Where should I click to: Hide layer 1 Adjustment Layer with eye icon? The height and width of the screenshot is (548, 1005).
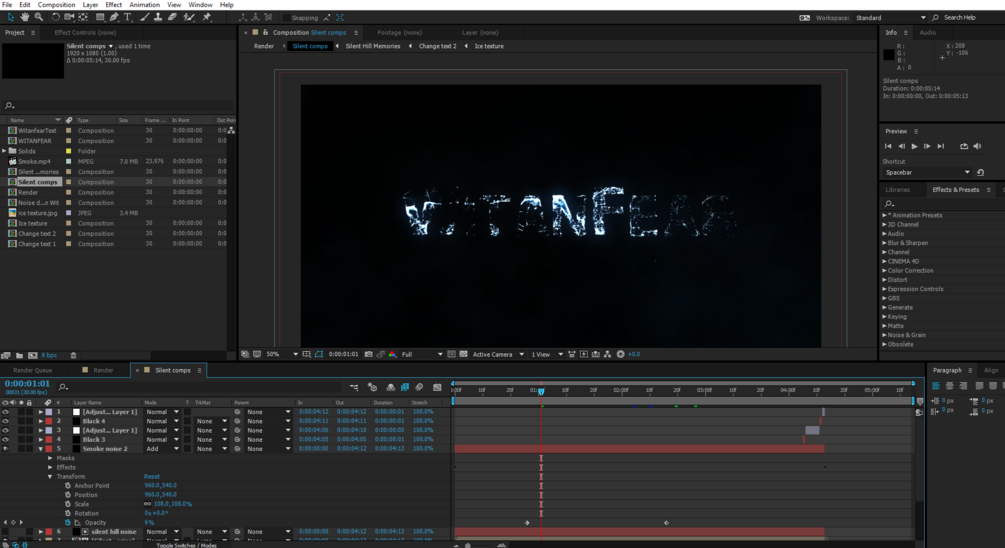click(x=5, y=412)
